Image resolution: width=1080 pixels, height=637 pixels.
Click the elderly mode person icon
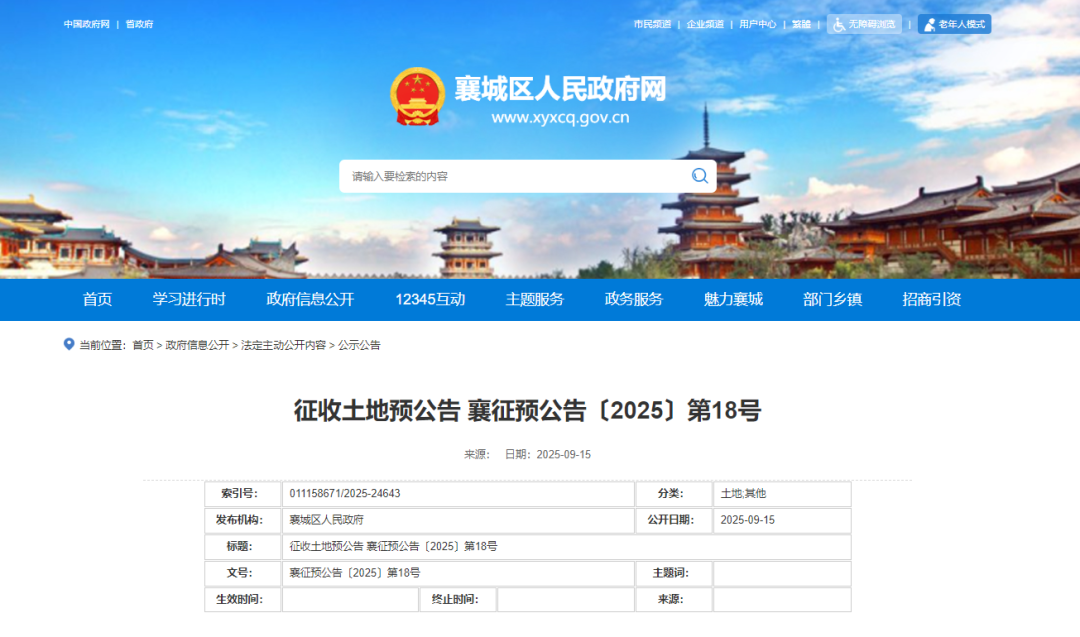[x=929, y=24]
